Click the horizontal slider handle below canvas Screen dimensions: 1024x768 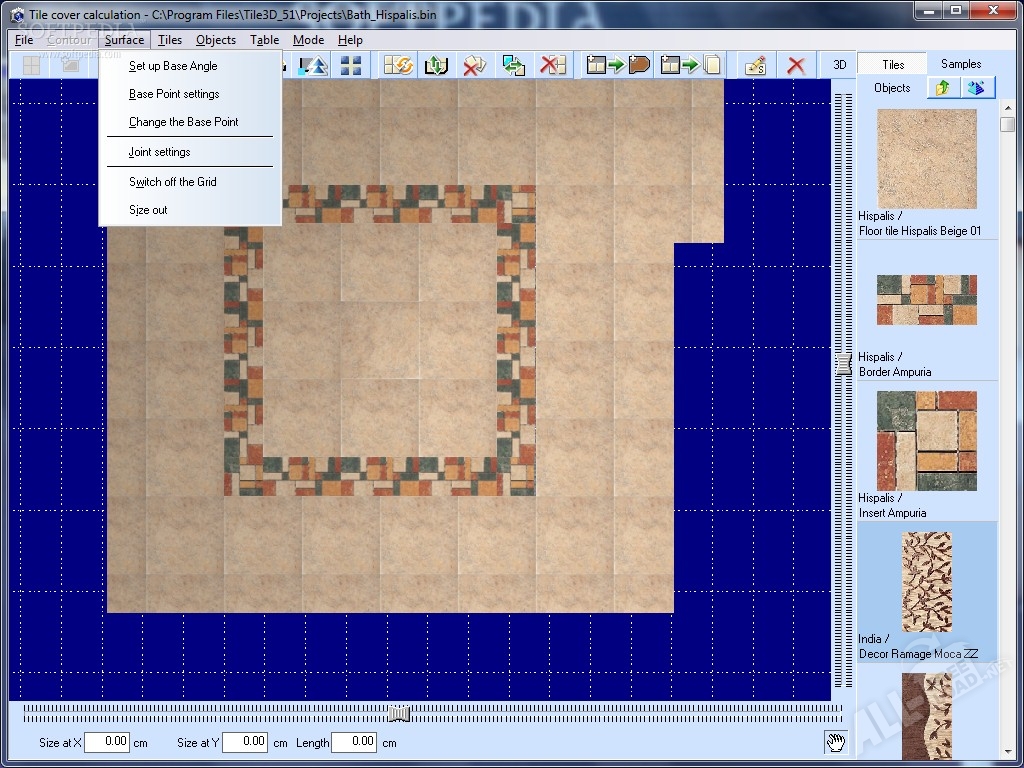[400, 713]
